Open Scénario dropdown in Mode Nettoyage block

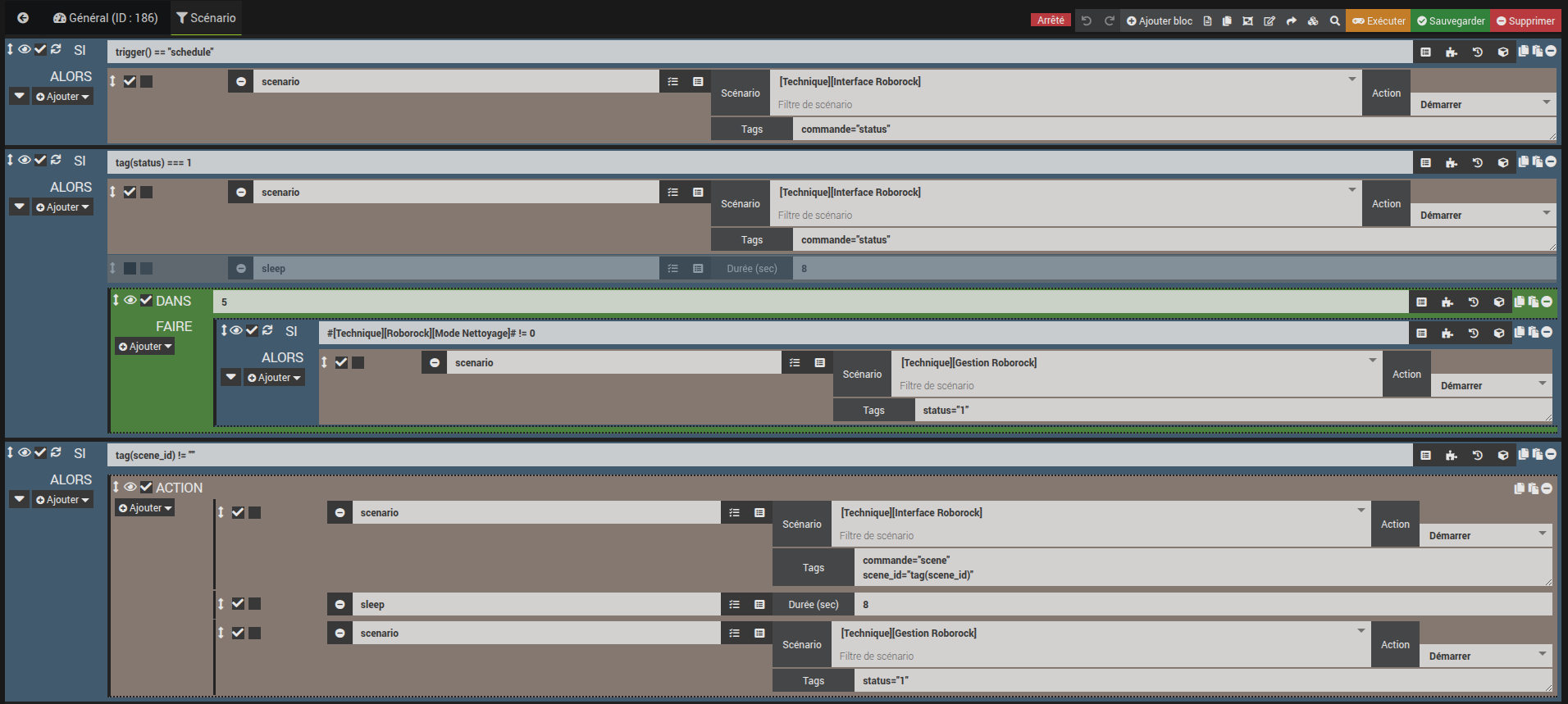click(1137, 362)
